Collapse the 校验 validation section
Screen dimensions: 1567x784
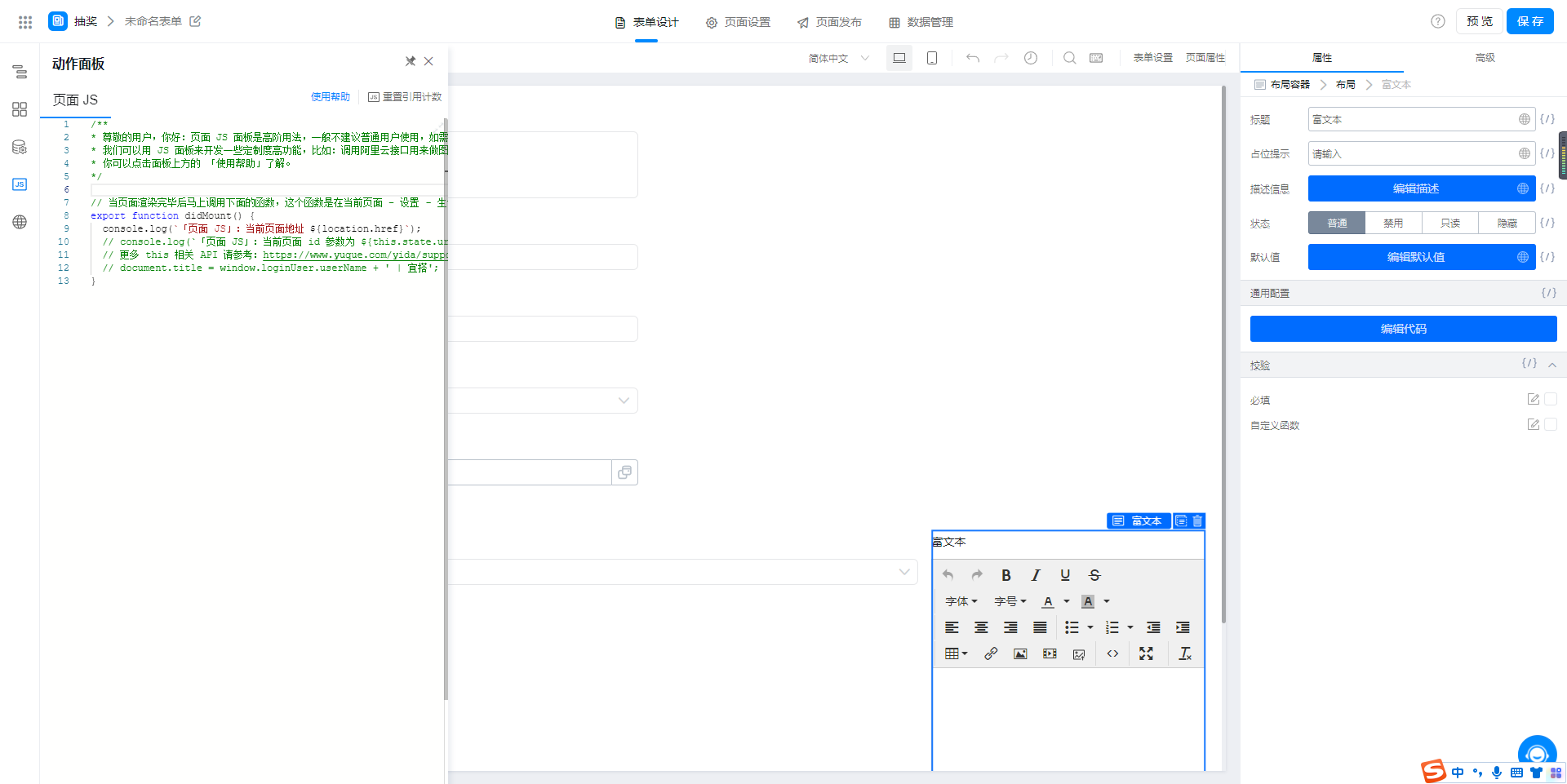tap(1552, 365)
